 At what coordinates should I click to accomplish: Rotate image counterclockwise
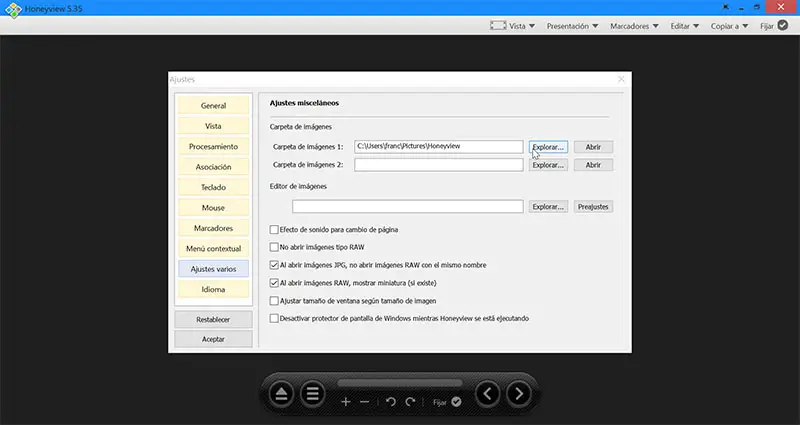coord(391,402)
